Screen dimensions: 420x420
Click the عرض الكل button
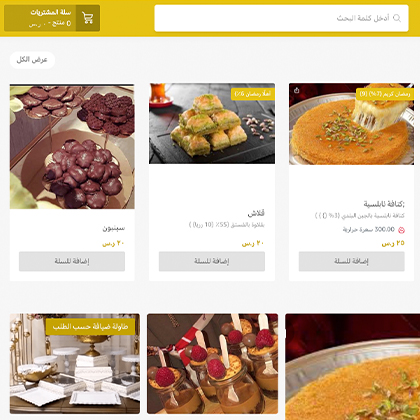pyautogui.click(x=32, y=60)
